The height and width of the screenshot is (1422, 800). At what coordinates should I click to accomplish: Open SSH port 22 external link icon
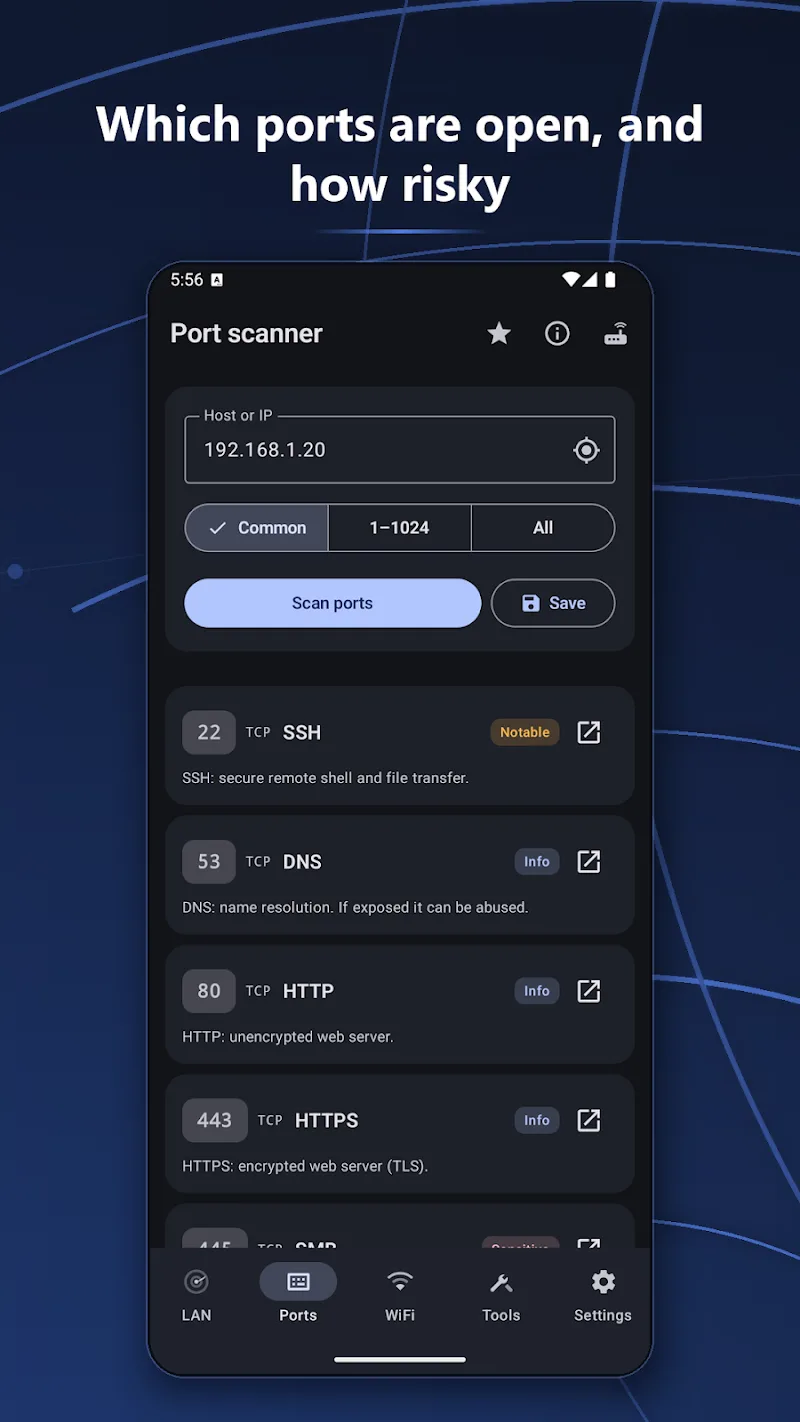tap(589, 732)
